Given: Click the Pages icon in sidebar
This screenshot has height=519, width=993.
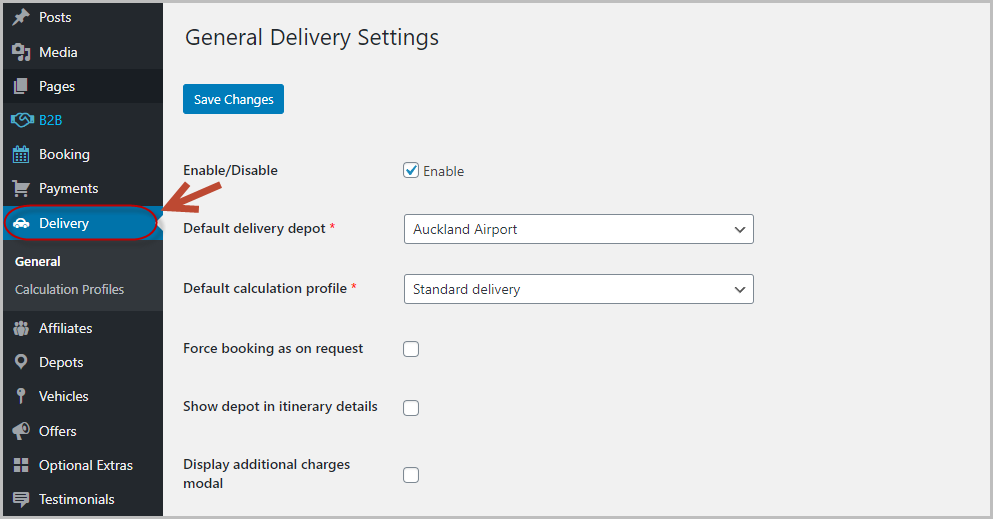Looking at the screenshot, I should tap(21, 86).
